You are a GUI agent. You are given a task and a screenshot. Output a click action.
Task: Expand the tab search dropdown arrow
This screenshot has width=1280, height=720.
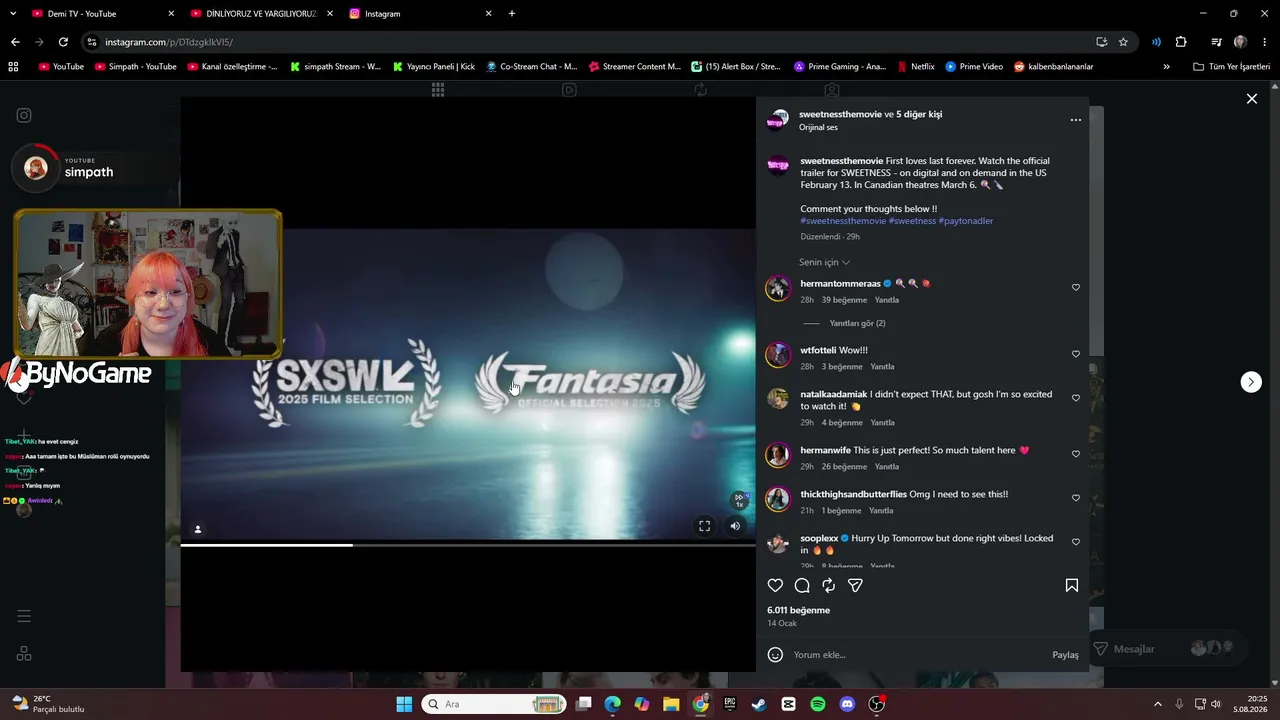13,14
